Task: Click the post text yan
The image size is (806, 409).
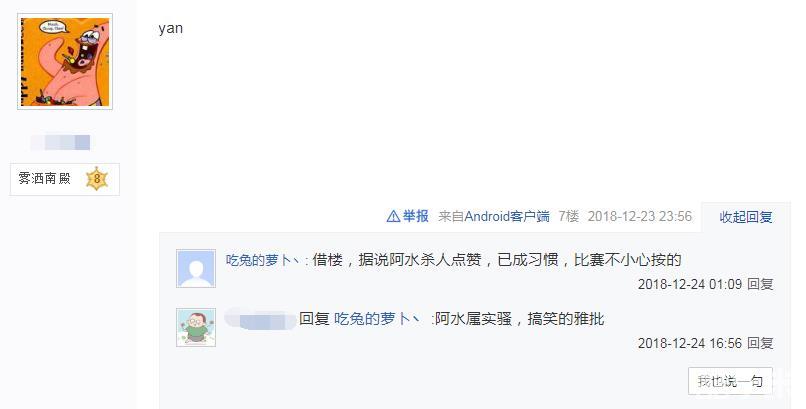Action: [x=171, y=28]
